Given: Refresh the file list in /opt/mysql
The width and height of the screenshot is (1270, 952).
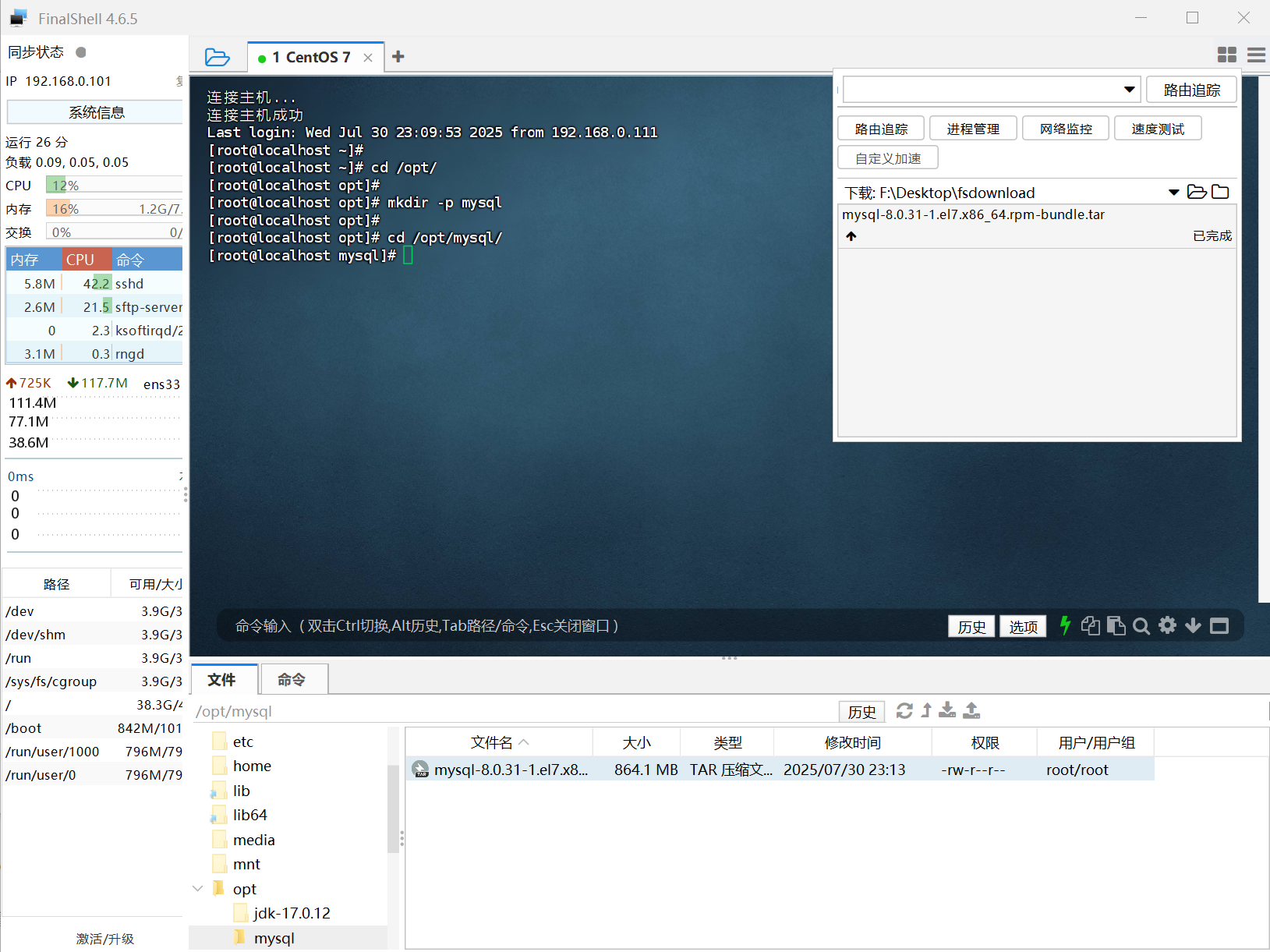Looking at the screenshot, I should pyautogui.click(x=904, y=710).
